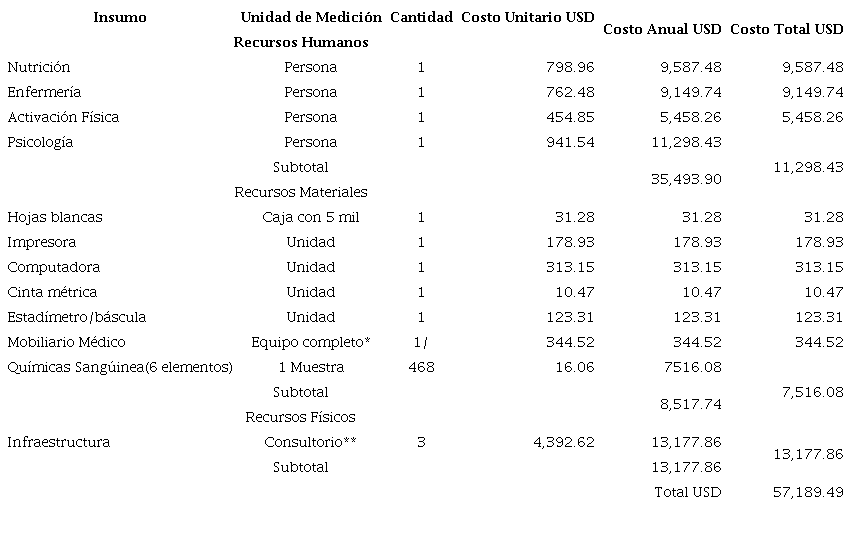The height and width of the screenshot is (542, 852).
Task: Select the Hojas blancas row label
Action: (x=55, y=217)
